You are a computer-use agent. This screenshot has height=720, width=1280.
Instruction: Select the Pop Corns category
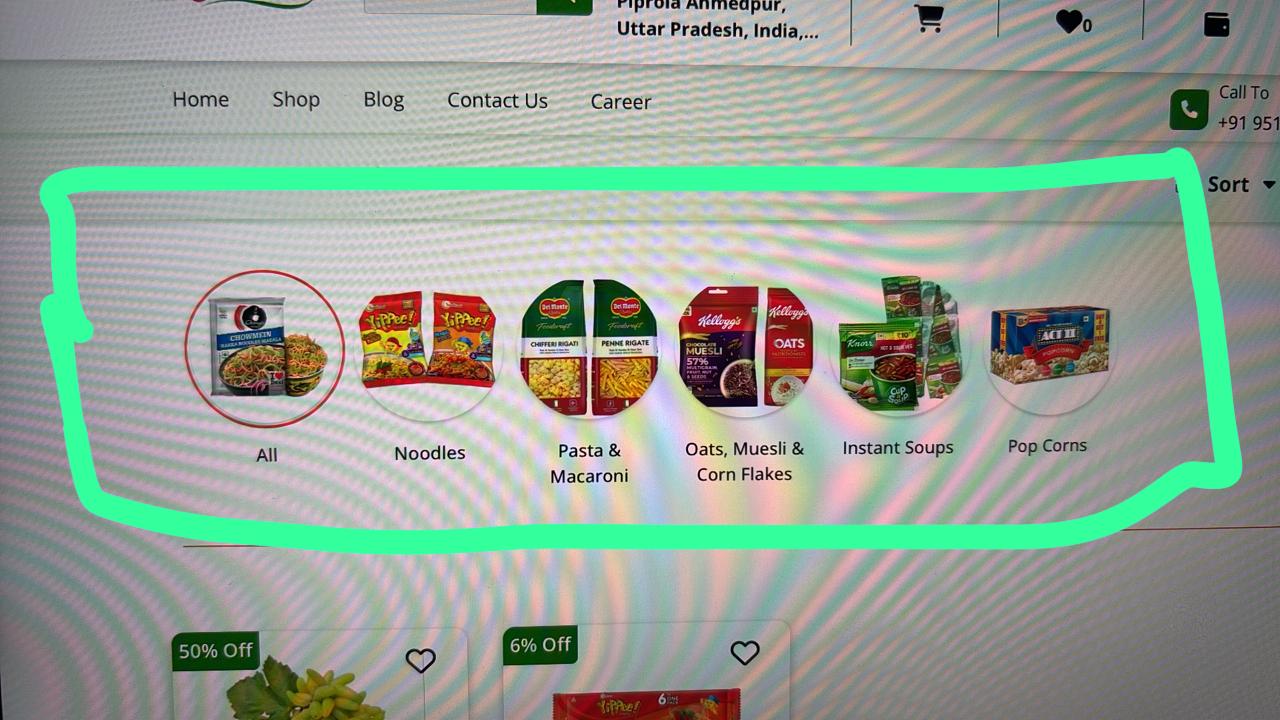(1048, 347)
